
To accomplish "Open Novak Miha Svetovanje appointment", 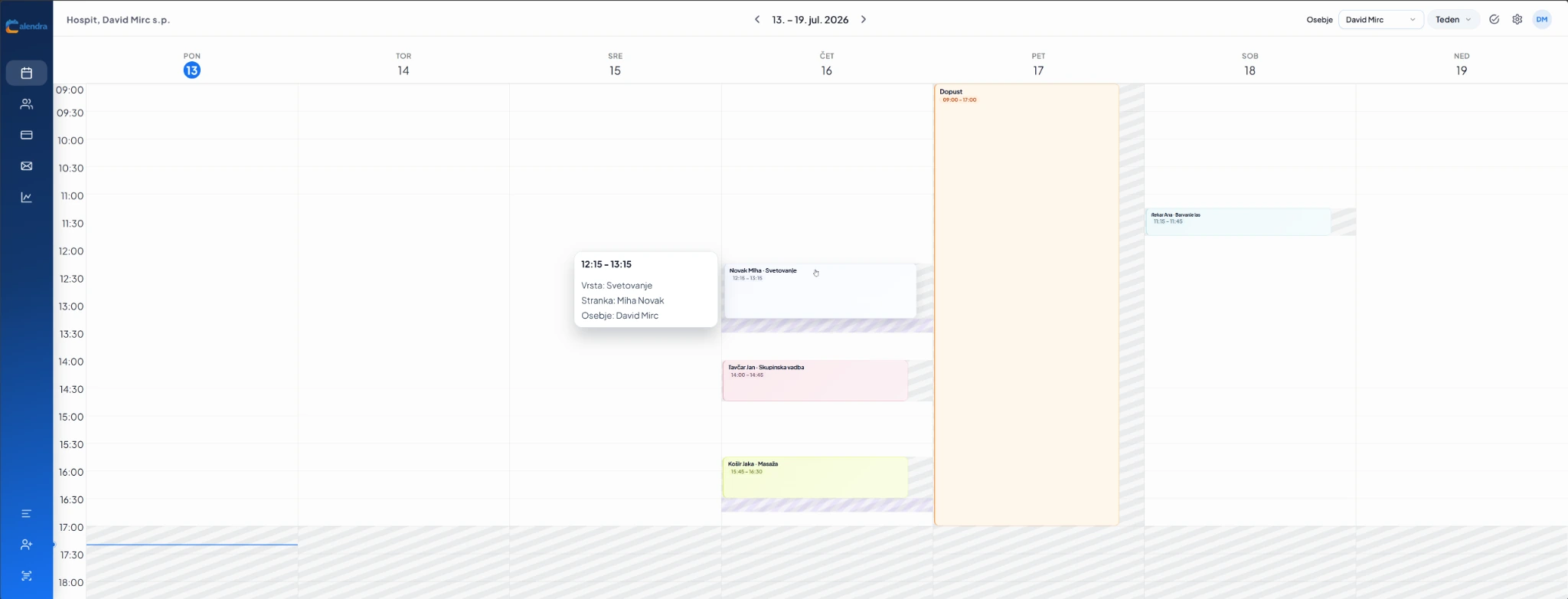I will point(820,291).
